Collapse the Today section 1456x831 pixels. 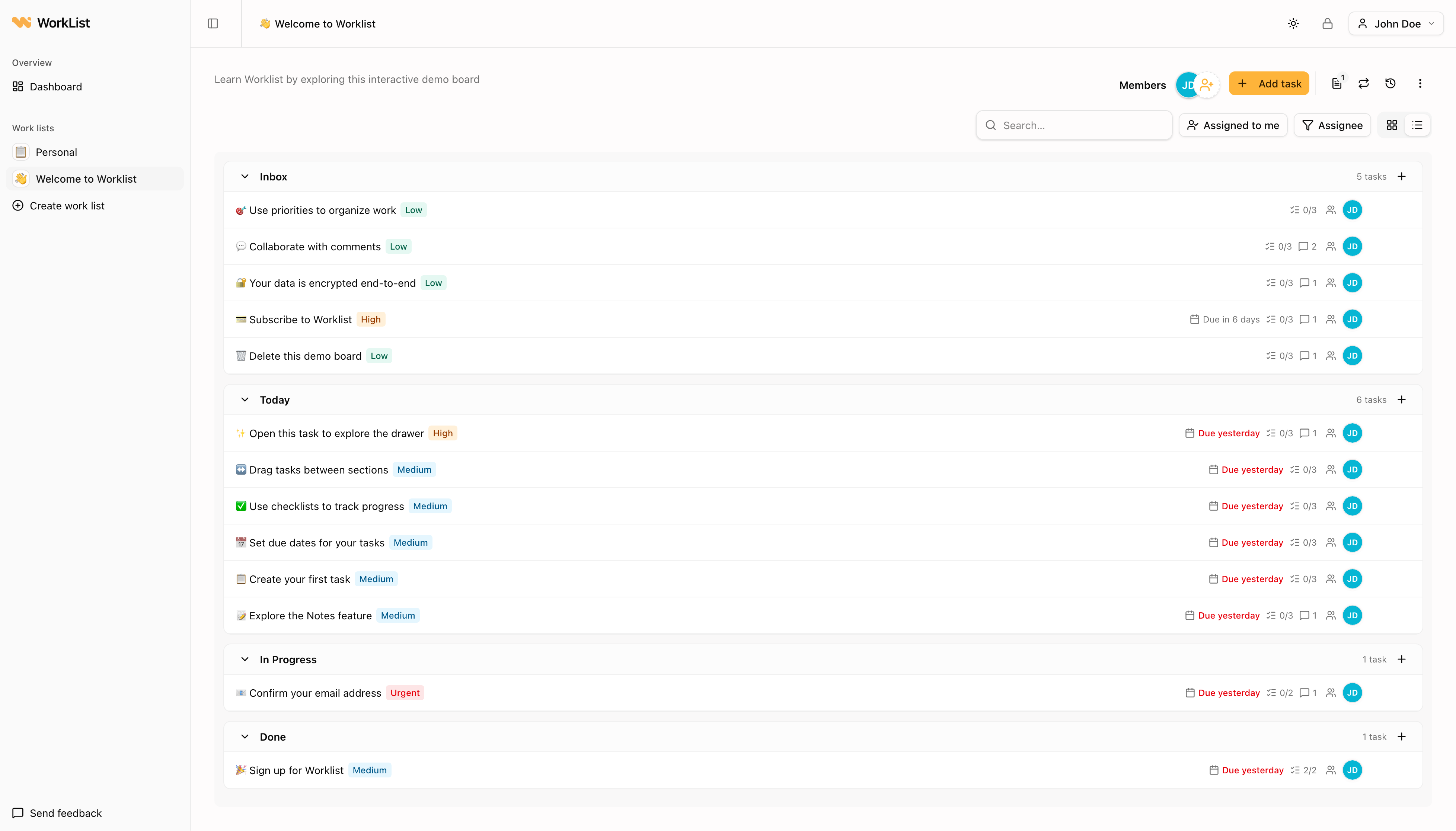pyautogui.click(x=245, y=400)
